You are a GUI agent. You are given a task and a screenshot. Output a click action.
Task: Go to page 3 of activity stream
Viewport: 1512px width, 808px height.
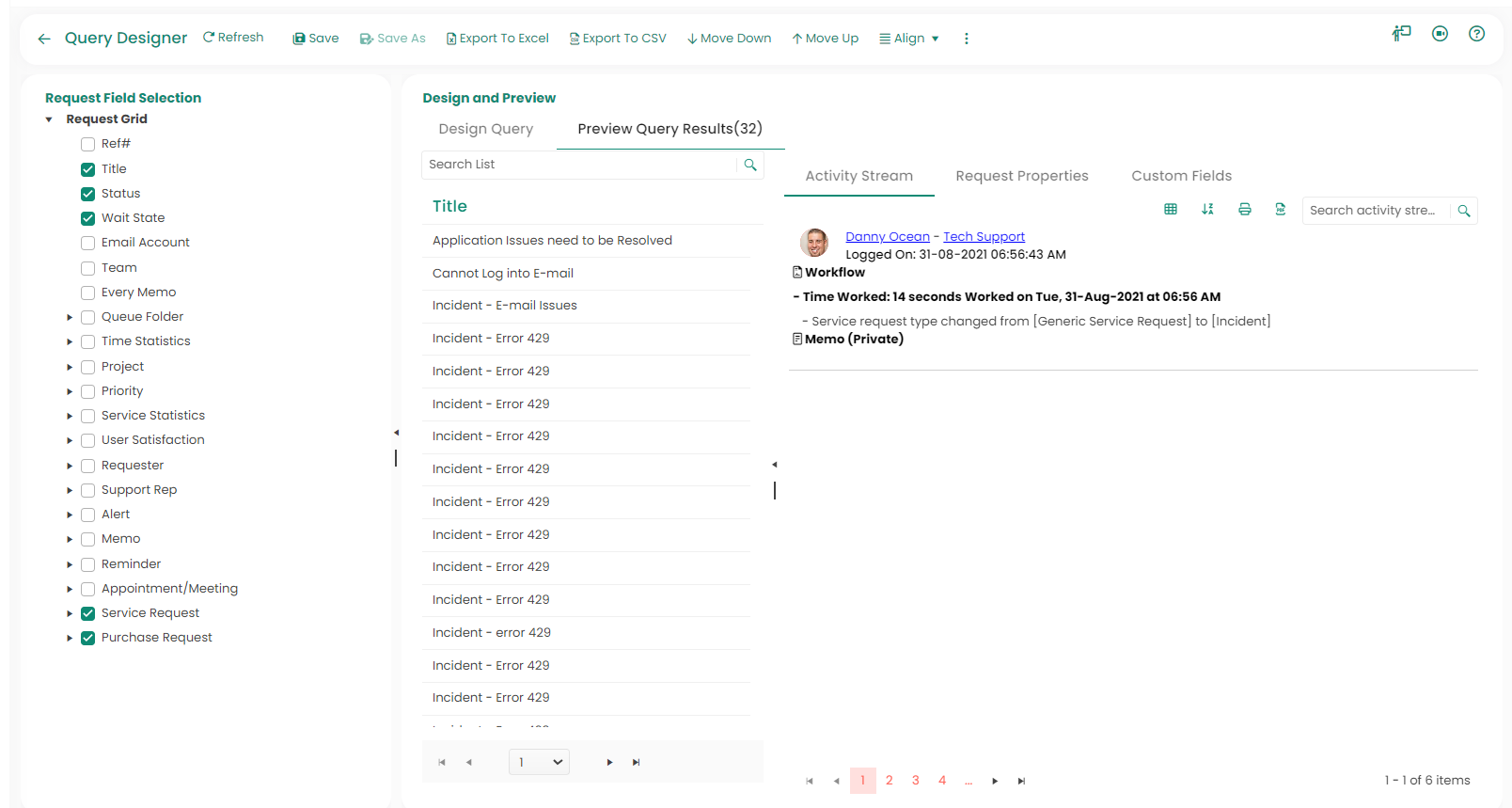[x=915, y=781]
